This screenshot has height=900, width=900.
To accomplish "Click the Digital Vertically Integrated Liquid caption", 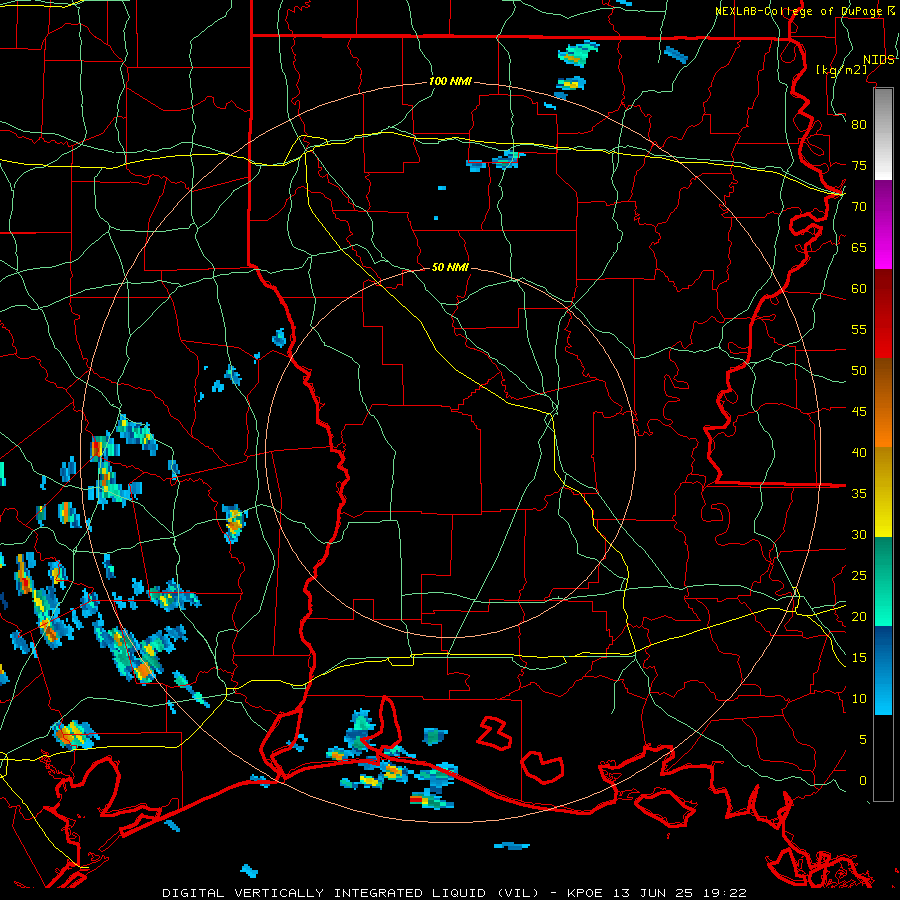I will pyautogui.click(x=453, y=893).
